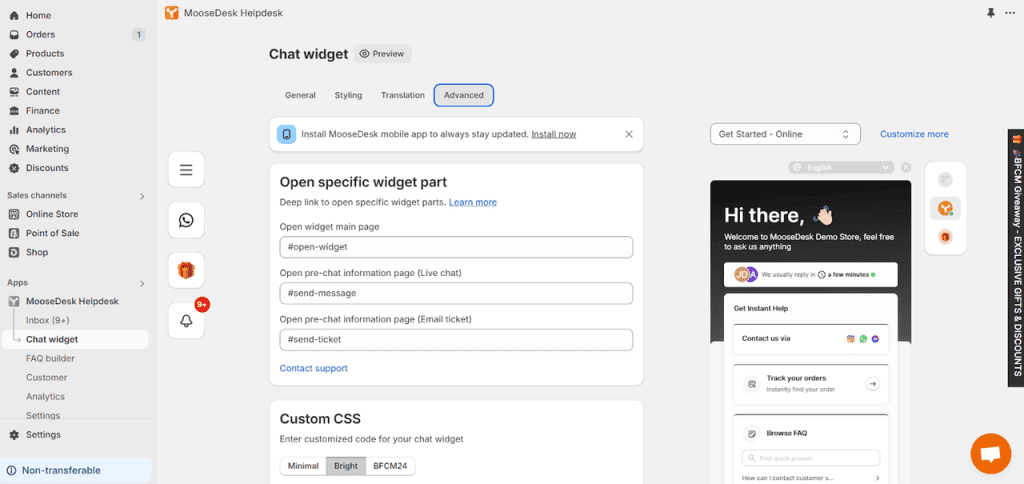Select the MooseDesk logo widget preview icon

(x=945, y=208)
